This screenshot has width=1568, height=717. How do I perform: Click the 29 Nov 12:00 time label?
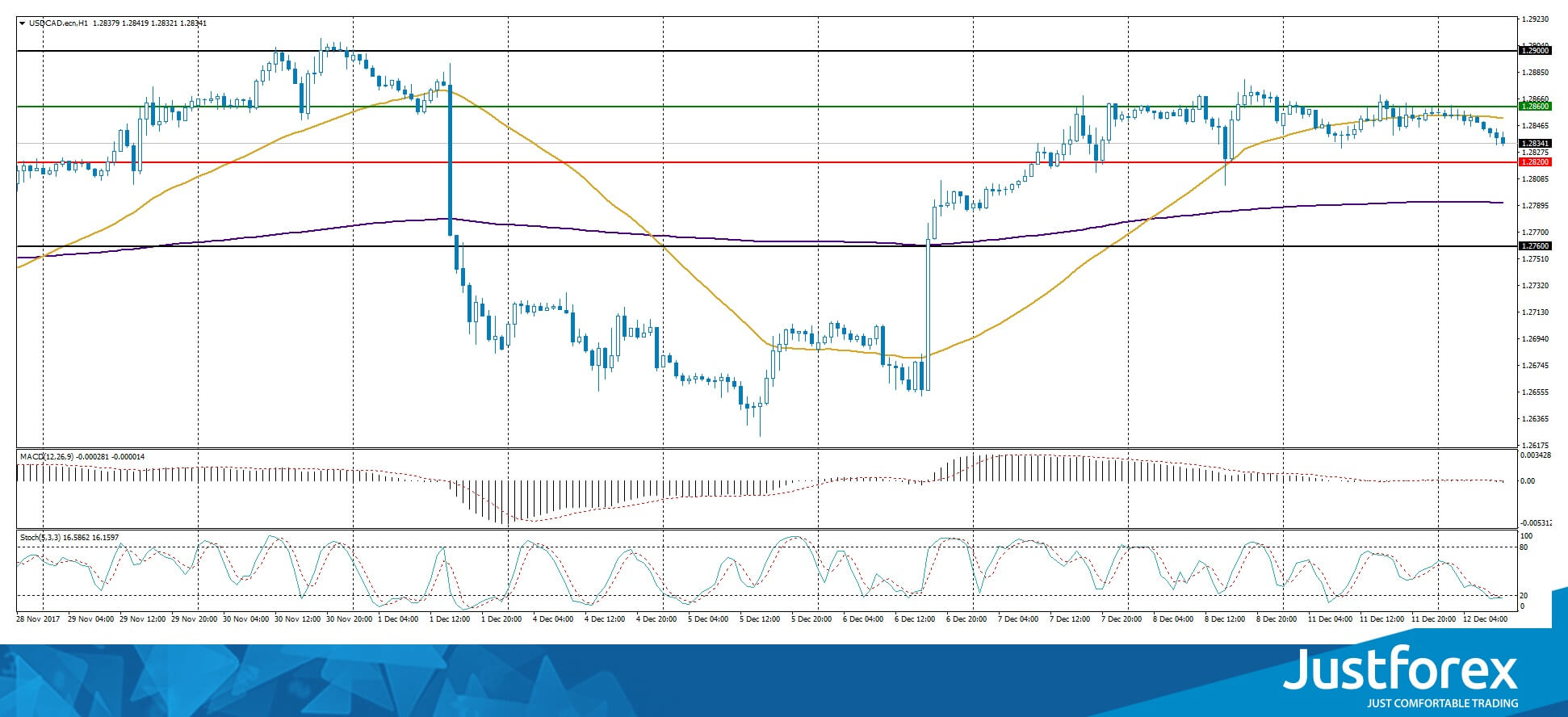(x=142, y=619)
